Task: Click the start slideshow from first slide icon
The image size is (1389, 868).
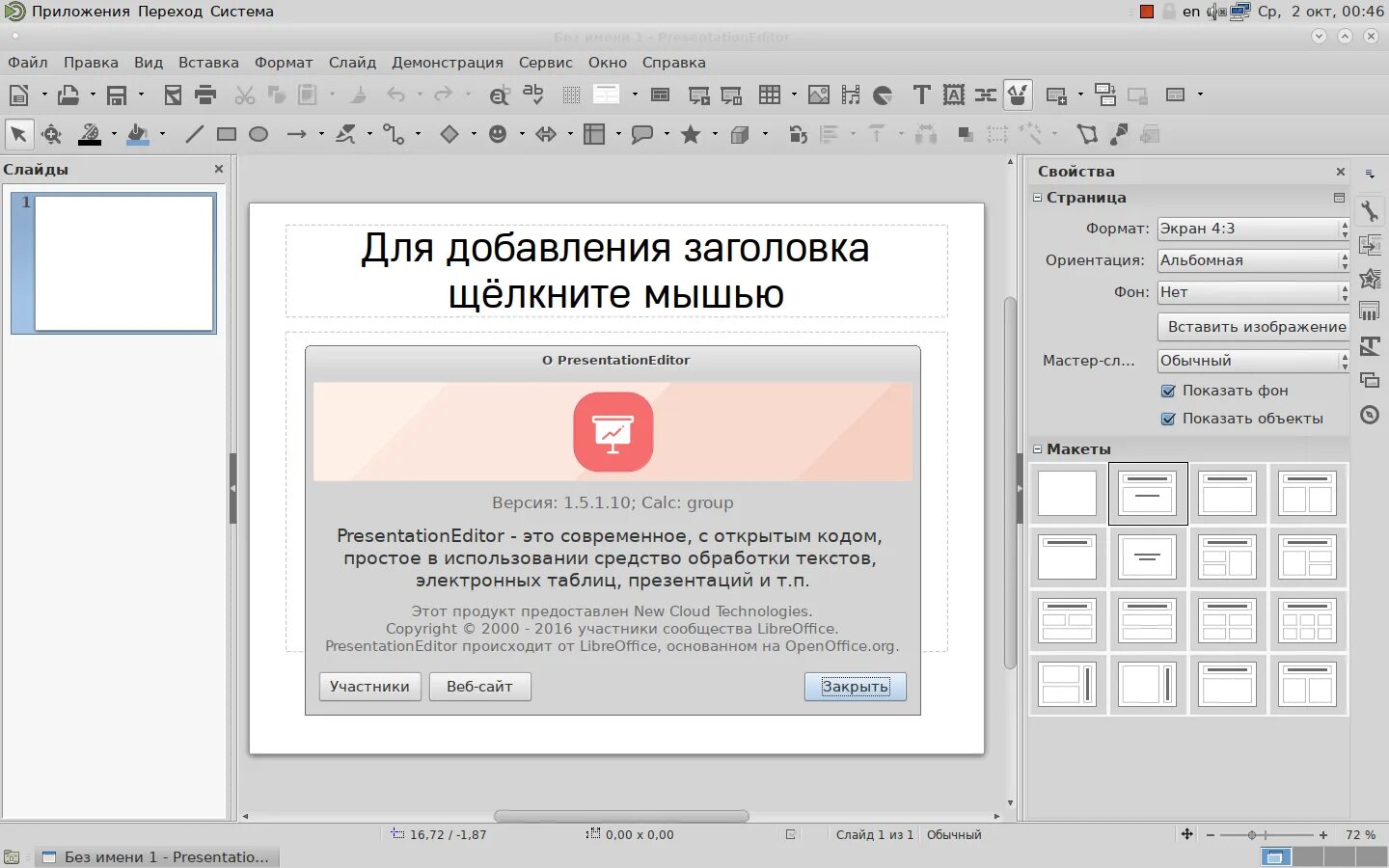Action: click(699, 95)
